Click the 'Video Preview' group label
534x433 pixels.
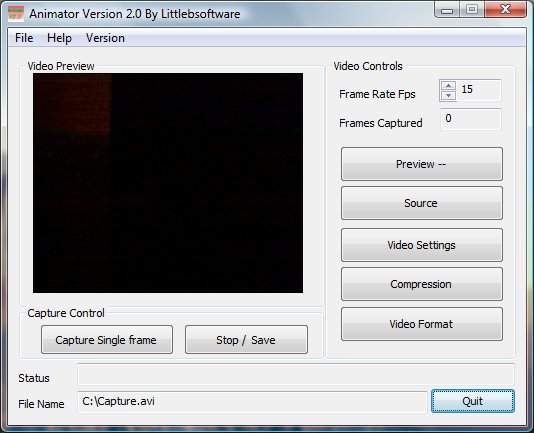pyautogui.click(x=61, y=66)
